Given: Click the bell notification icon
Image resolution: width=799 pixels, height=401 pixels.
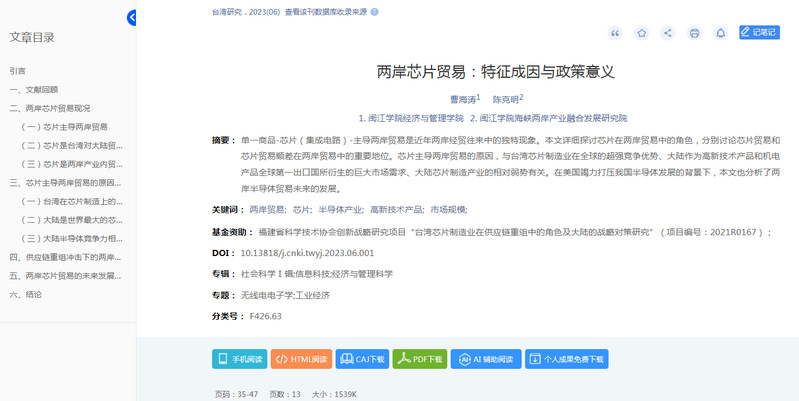Looking at the screenshot, I should pos(720,33).
